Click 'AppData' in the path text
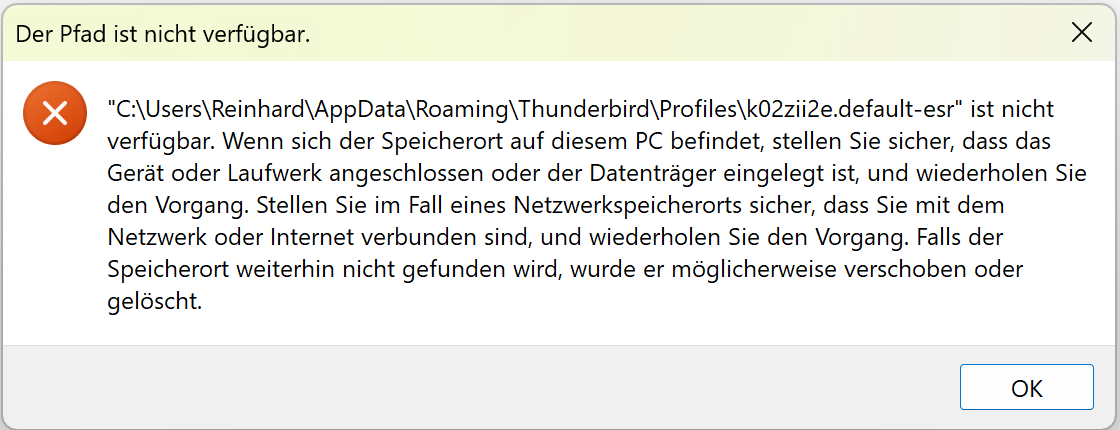The image size is (1120, 430). tap(365, 108)
